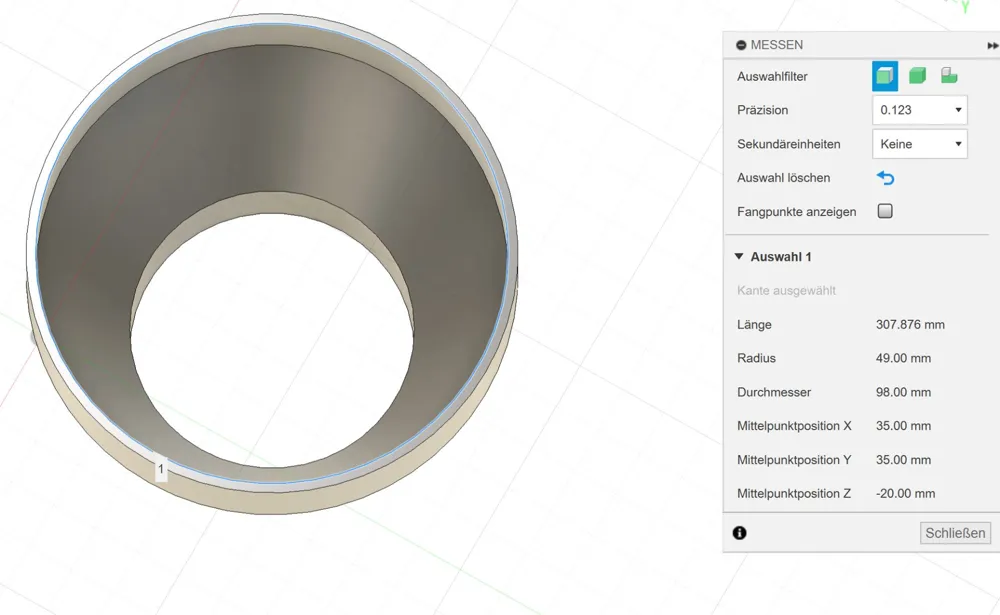Select the component selection filter icon

point(949,76)
